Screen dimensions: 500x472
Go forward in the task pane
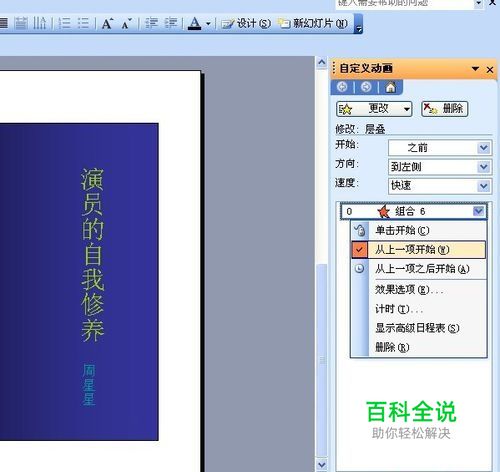[x=366, y=87]
